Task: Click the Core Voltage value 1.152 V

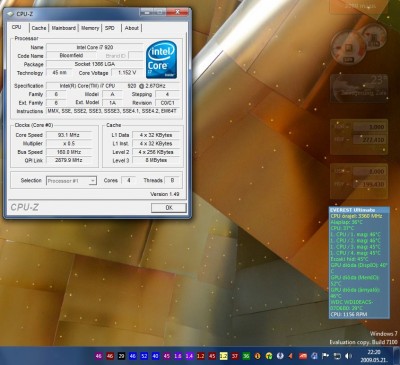Action: [127, 72]
